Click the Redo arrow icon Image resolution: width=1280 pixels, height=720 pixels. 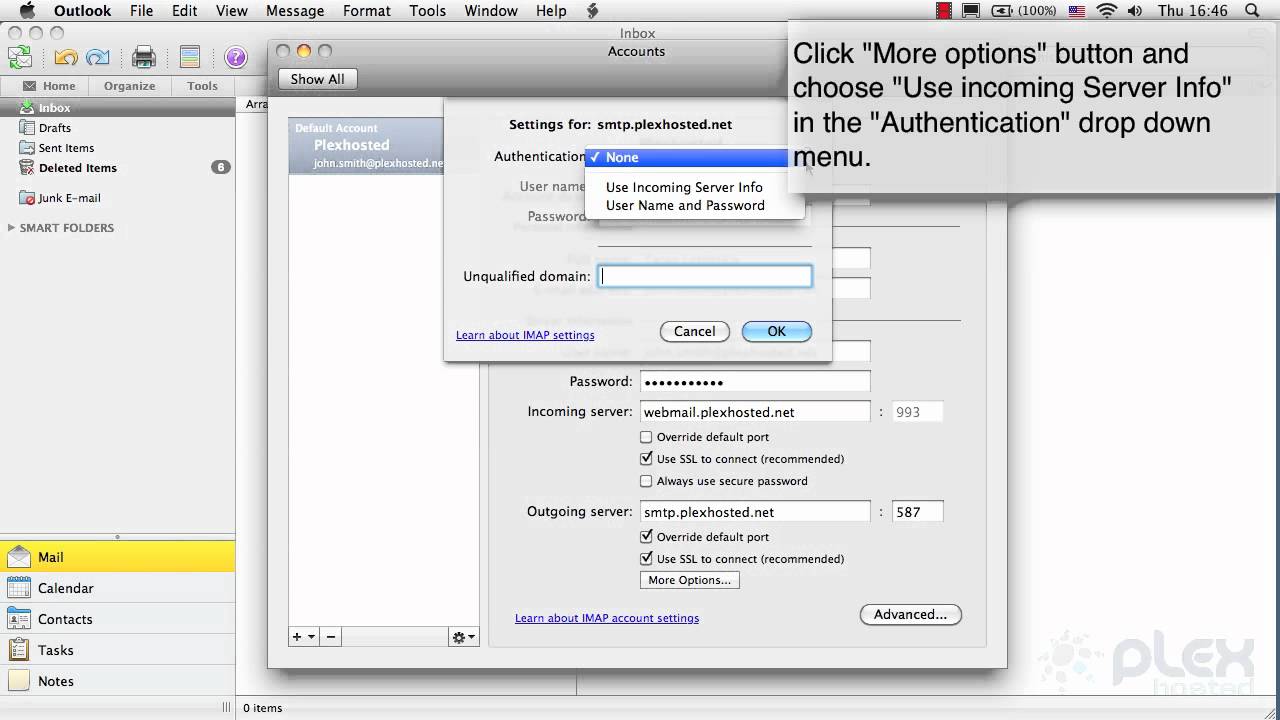pos(98,57)
